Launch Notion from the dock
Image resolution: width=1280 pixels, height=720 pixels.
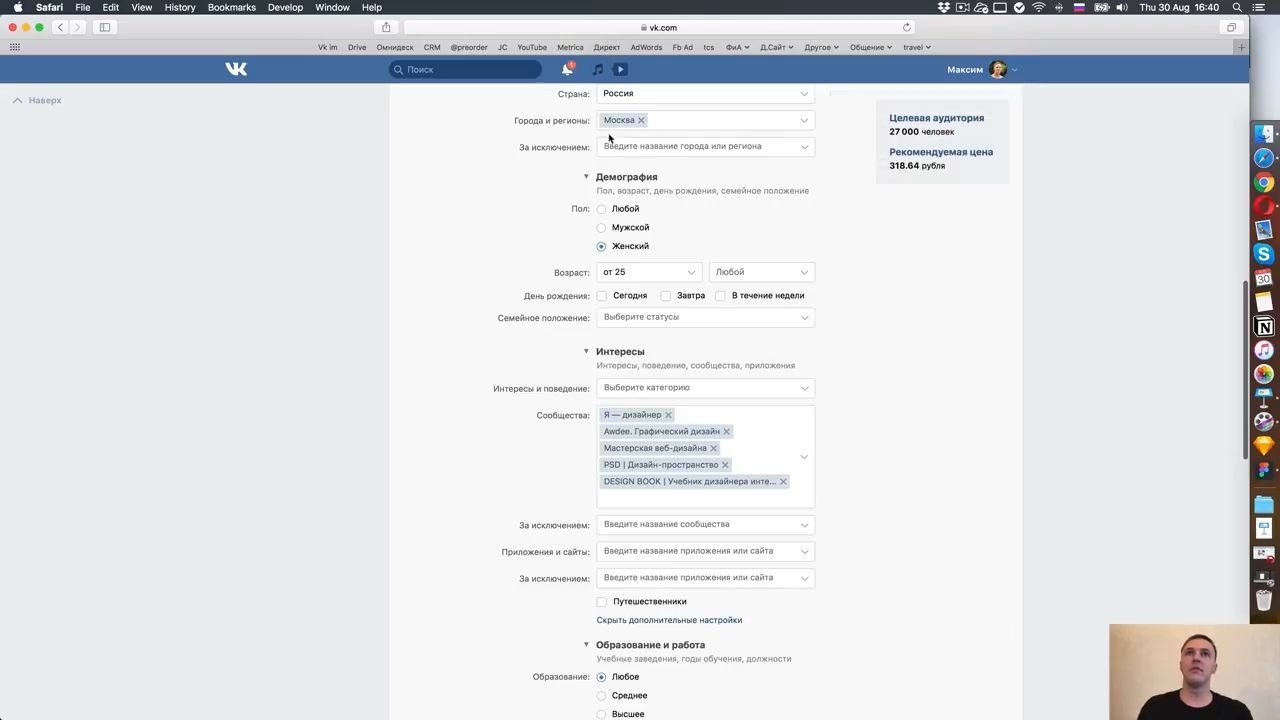point(1264,326)
